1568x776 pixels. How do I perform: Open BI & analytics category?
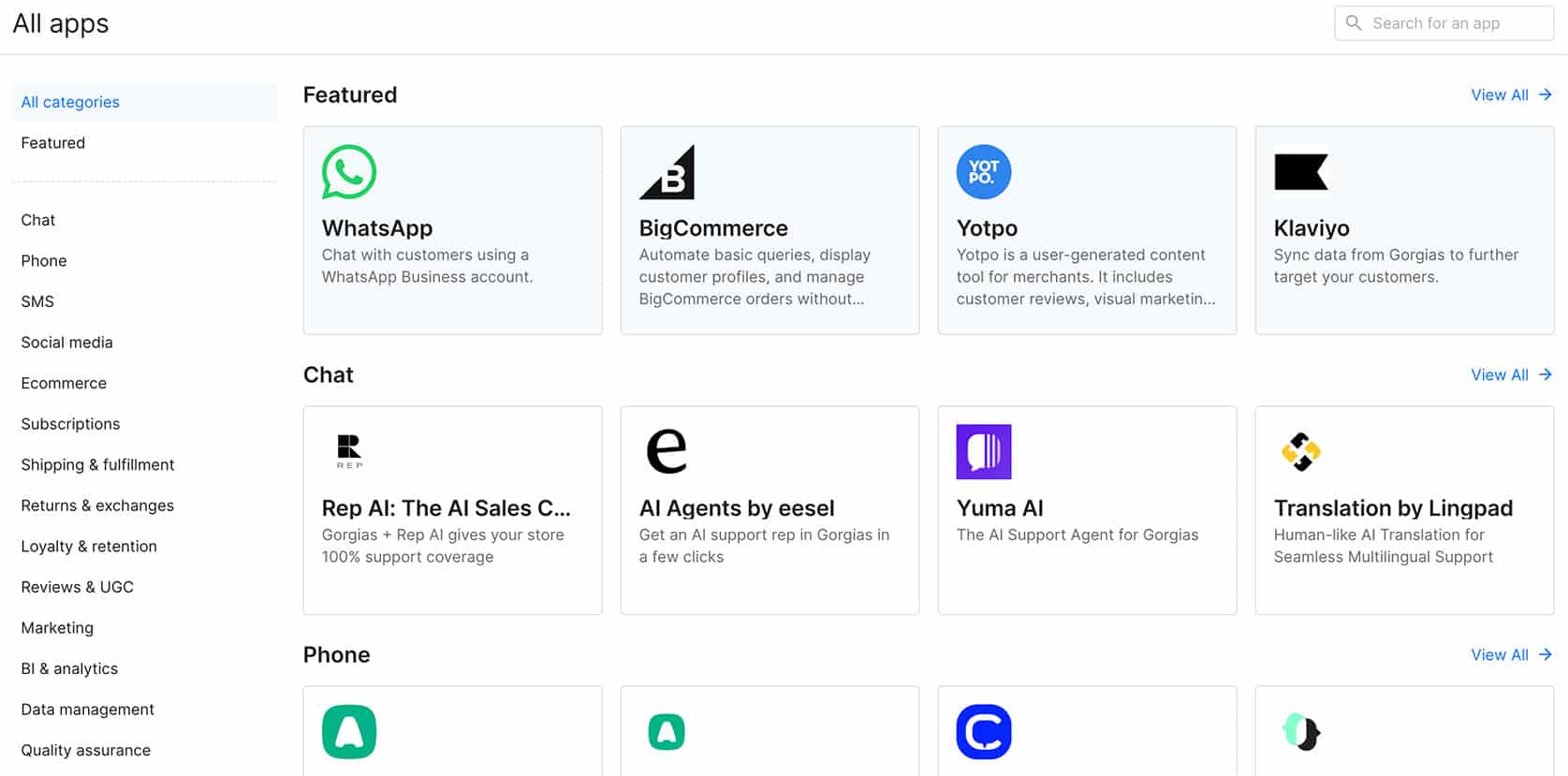pyautogui.click(x=69, y=669)
